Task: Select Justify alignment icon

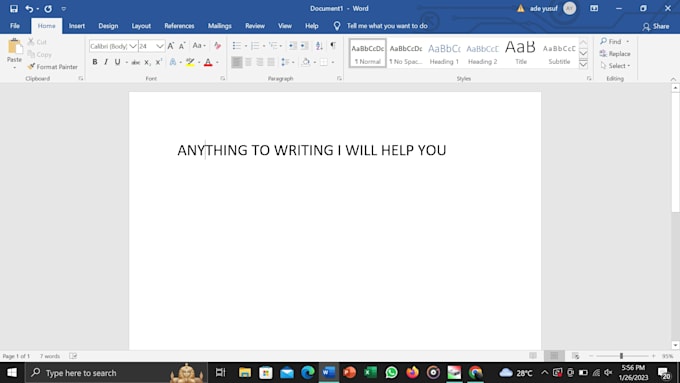Action: point(271,62)
